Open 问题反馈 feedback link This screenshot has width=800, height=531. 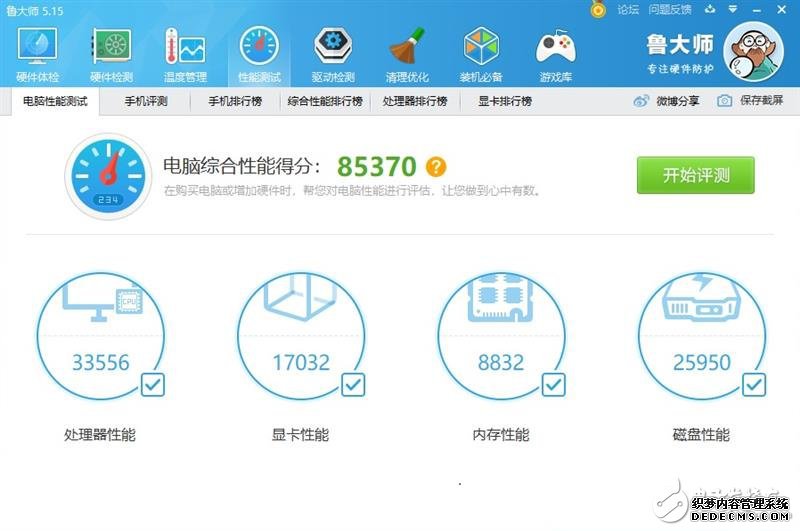(670, 10)
